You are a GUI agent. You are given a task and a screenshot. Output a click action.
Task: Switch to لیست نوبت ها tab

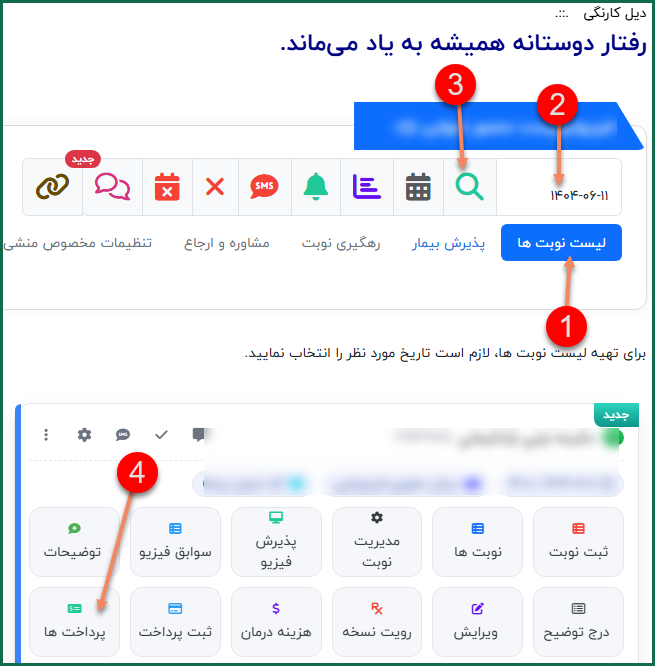tap(561, 243)
